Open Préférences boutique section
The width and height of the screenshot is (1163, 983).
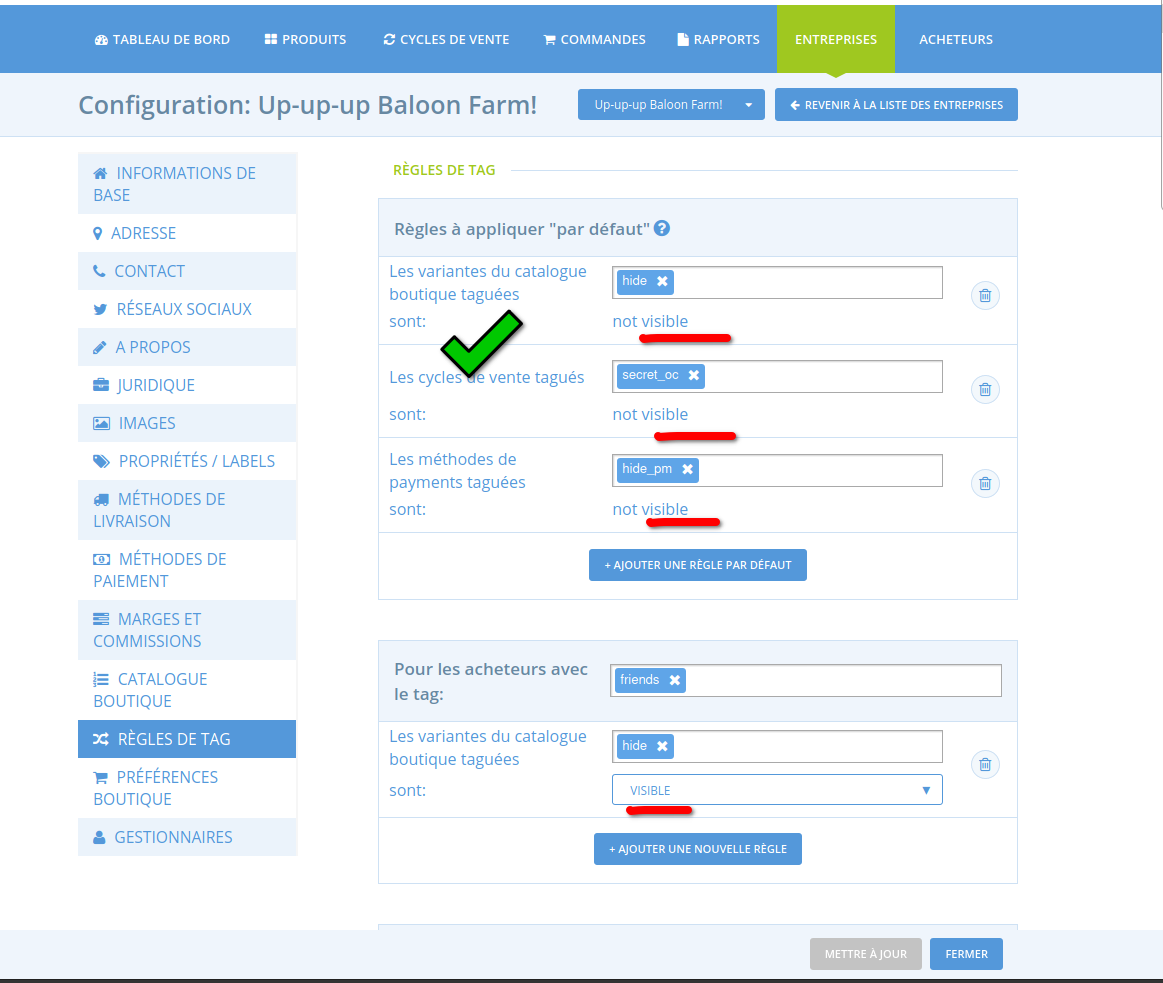(x=187, y=788)
